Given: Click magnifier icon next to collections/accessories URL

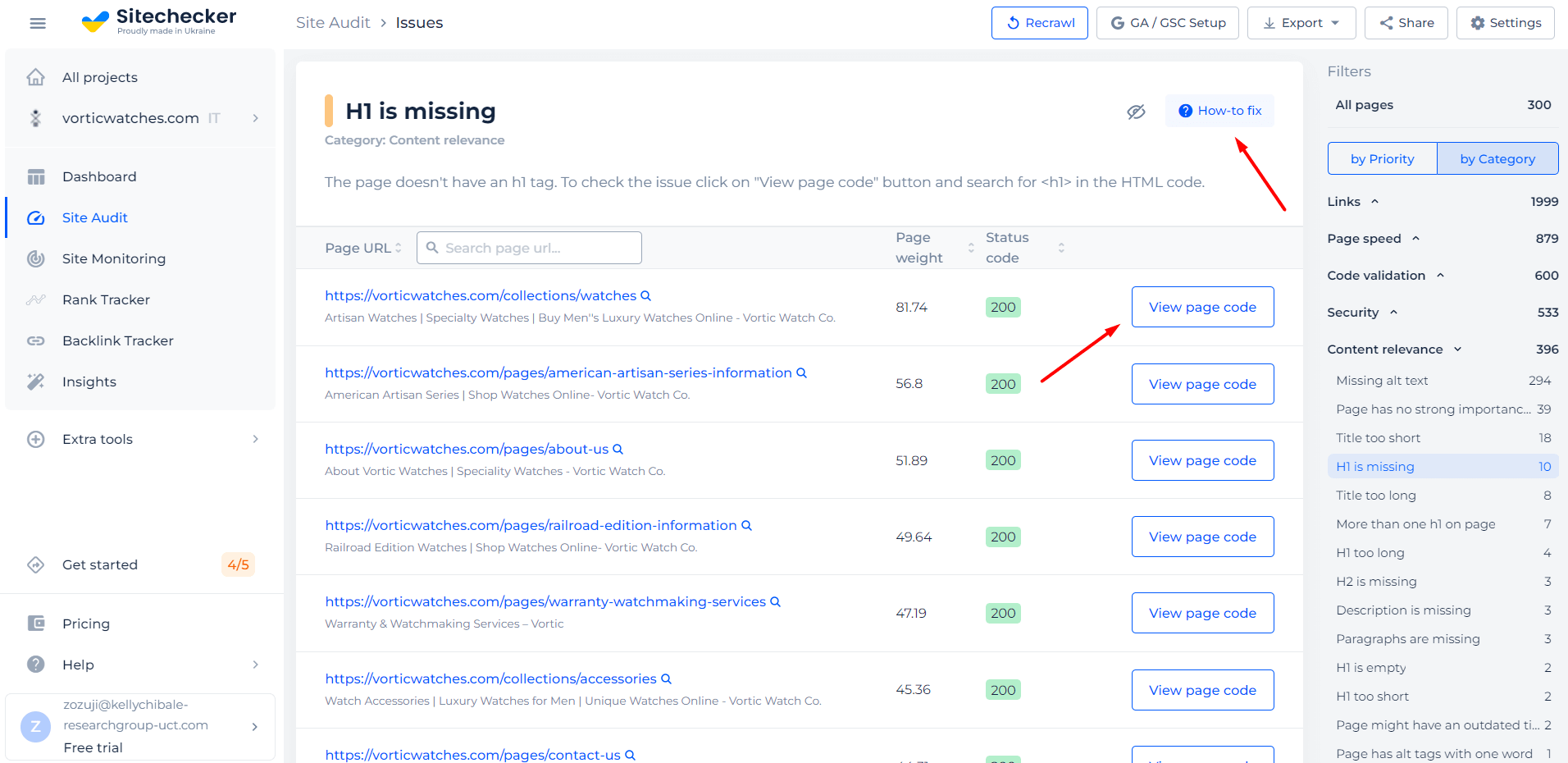Looking at the screenshot, I should pos(666,678).
